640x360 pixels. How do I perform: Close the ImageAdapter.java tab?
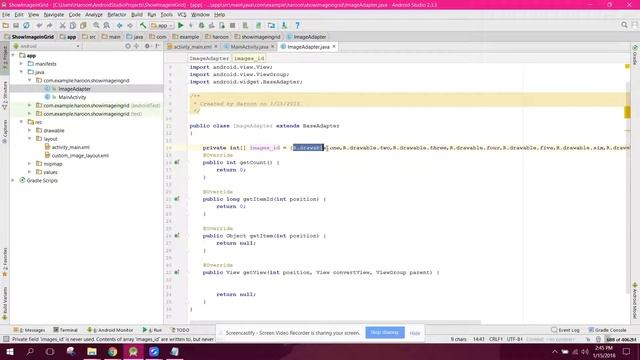(x=334, y=47)
